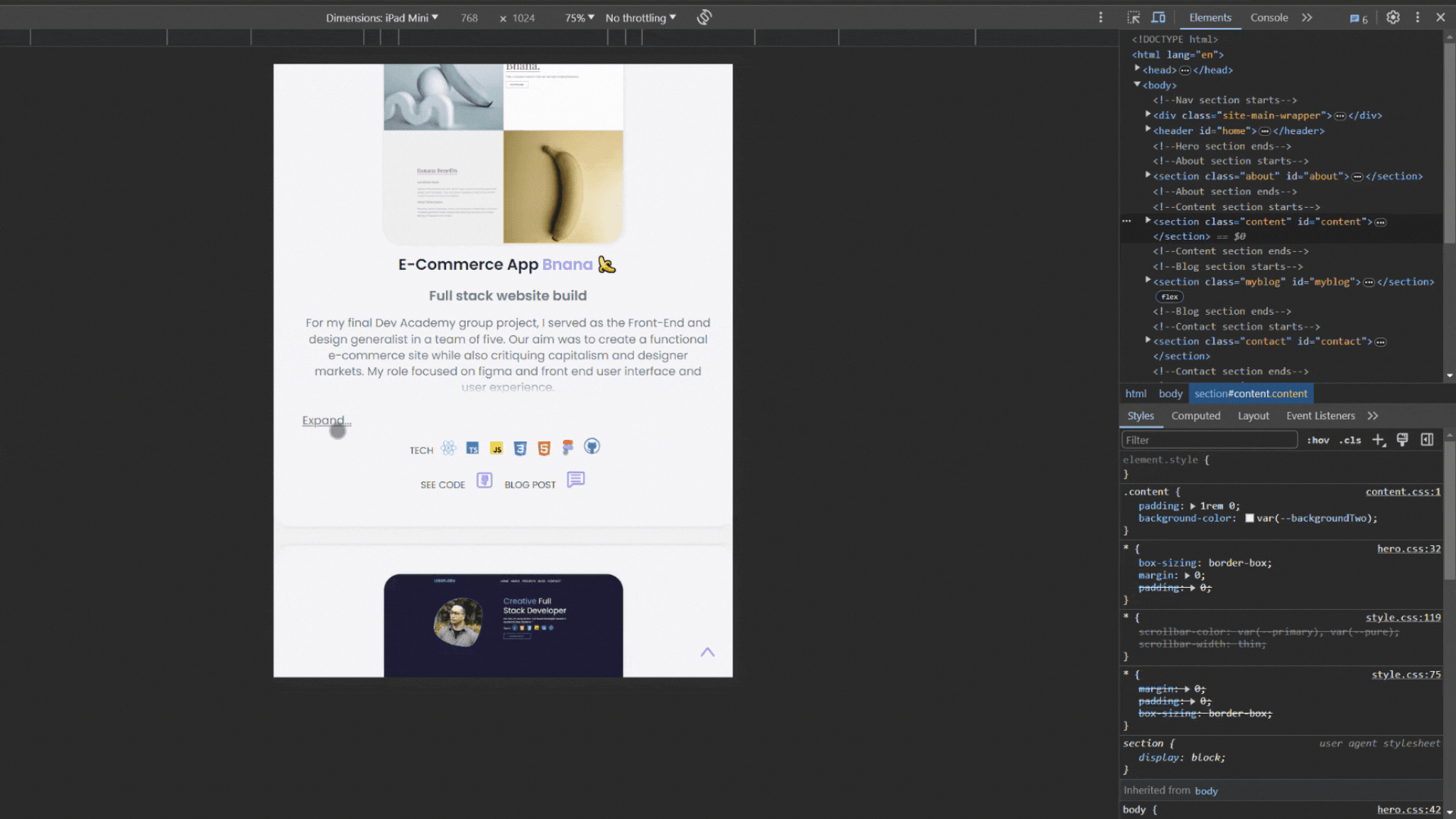Toggle the device toolbar icon
This screenshot has height=819, width=1456.
point(1159,17)
